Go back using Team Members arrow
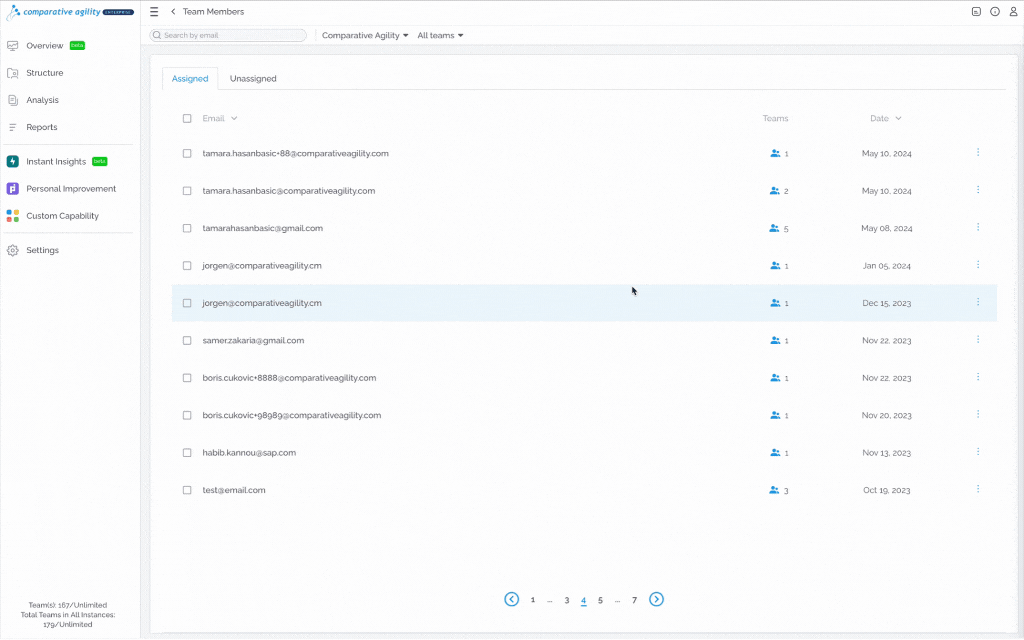Image resolution: width=1024 pixels, height=640 pixels. [x=173, y=12]
